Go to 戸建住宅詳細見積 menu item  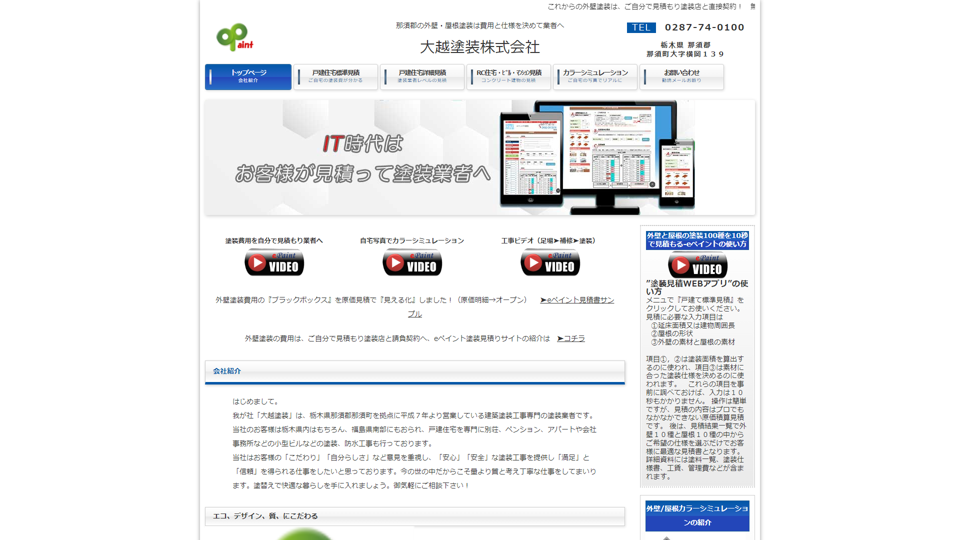pos(422,76)
